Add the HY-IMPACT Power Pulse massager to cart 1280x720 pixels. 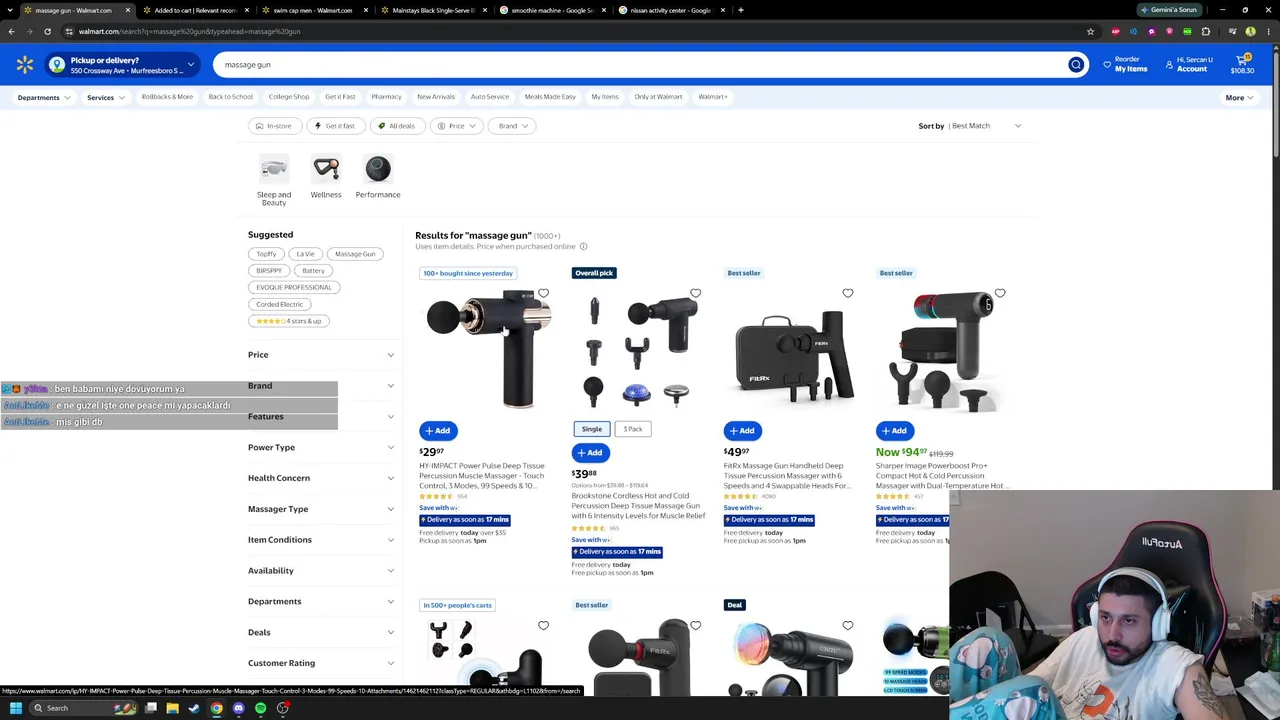pos(438,431)
